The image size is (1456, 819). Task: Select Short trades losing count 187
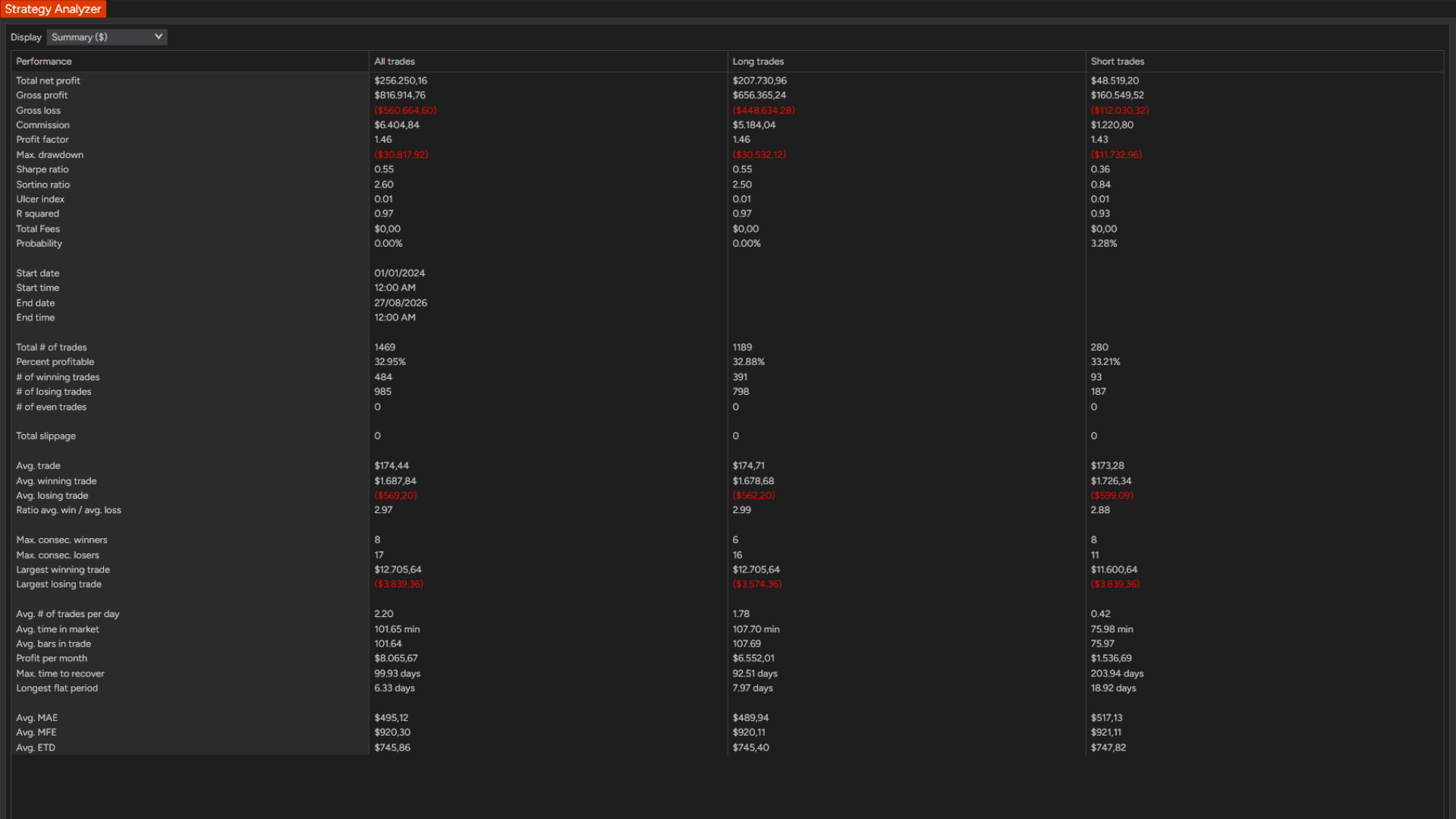(1098, 392)
